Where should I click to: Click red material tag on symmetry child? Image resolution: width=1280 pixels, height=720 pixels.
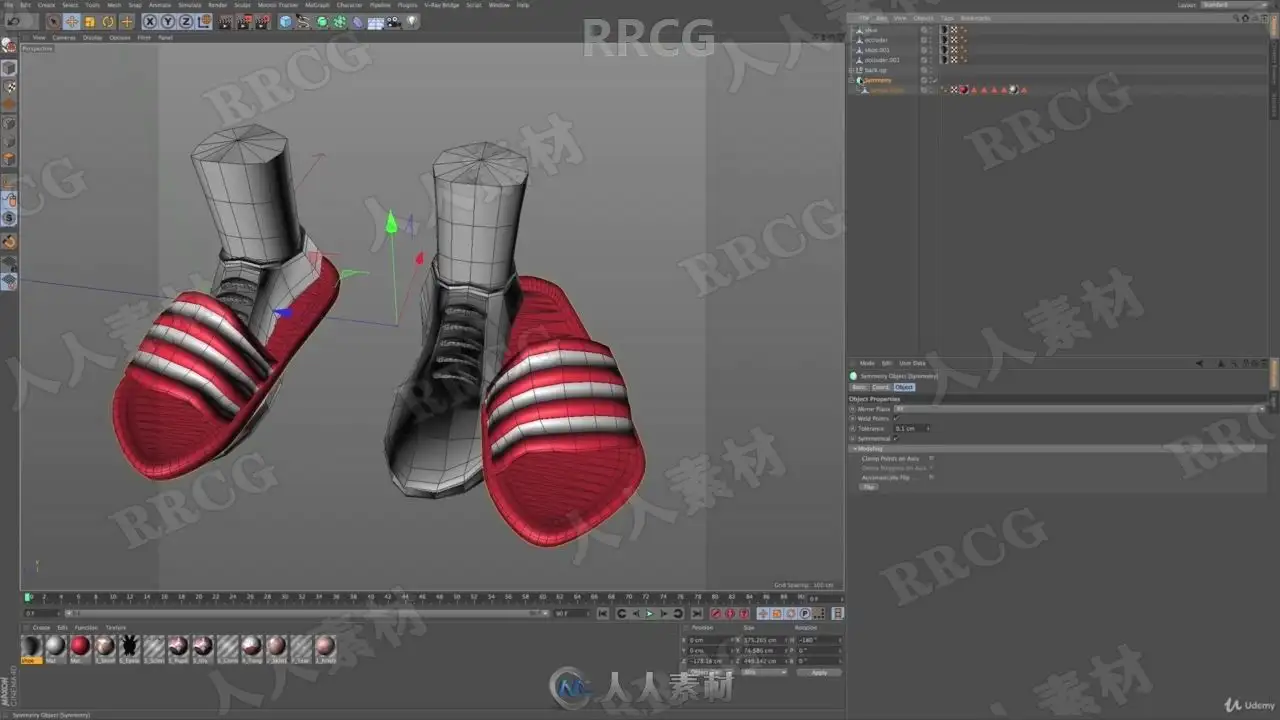[x=964, y=90]
